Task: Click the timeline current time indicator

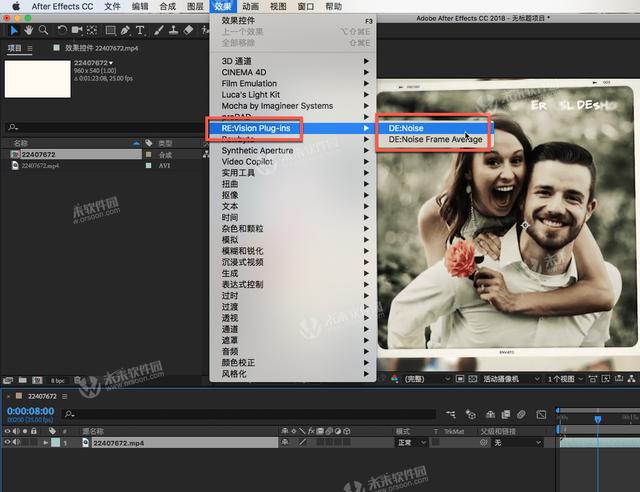Action: point(597,418)
